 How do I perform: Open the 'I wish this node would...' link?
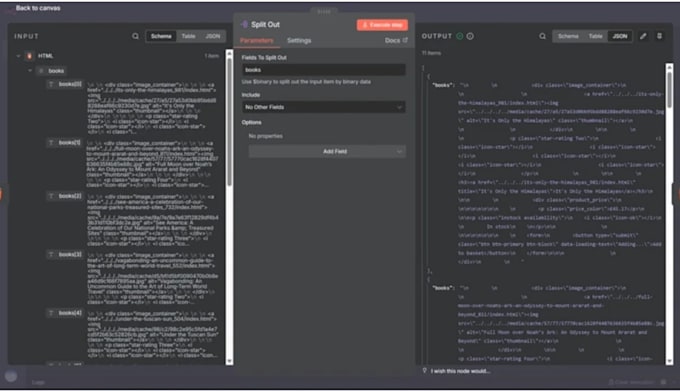click(x=461, y=371)
